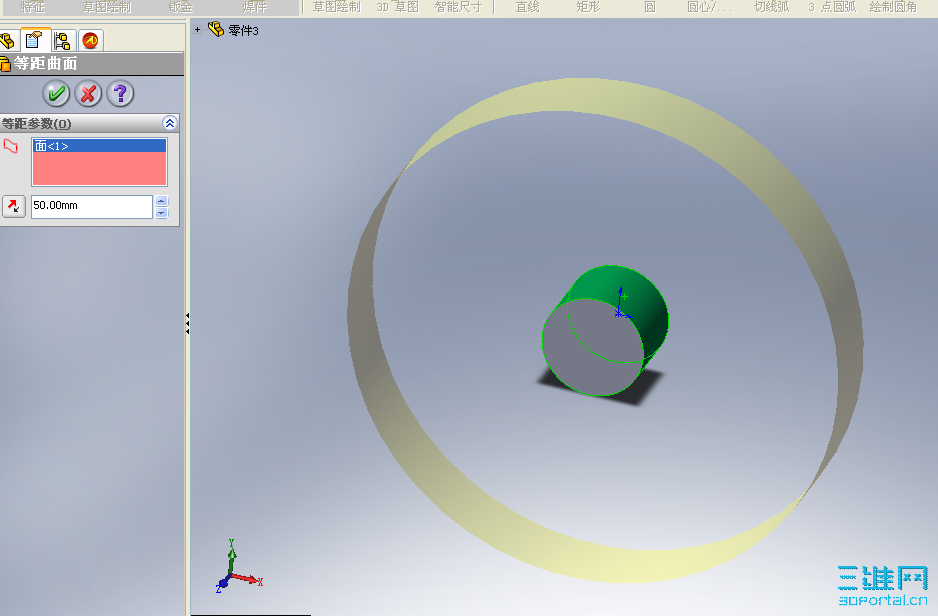938x616 pixels.
Task: Click the XYZ orientation triad
Action: tap(237, 567)
